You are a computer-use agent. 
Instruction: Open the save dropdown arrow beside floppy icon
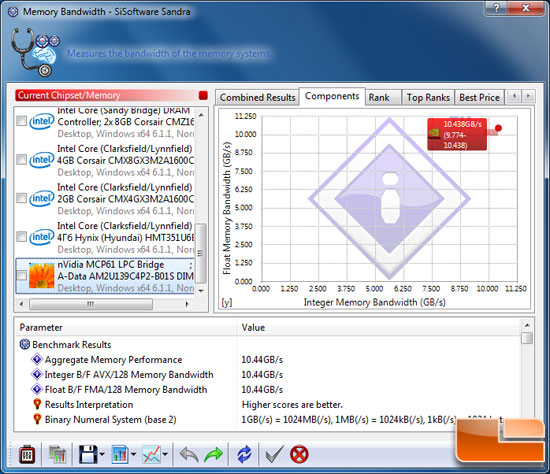pyautogui.click(x=102, y=454)
